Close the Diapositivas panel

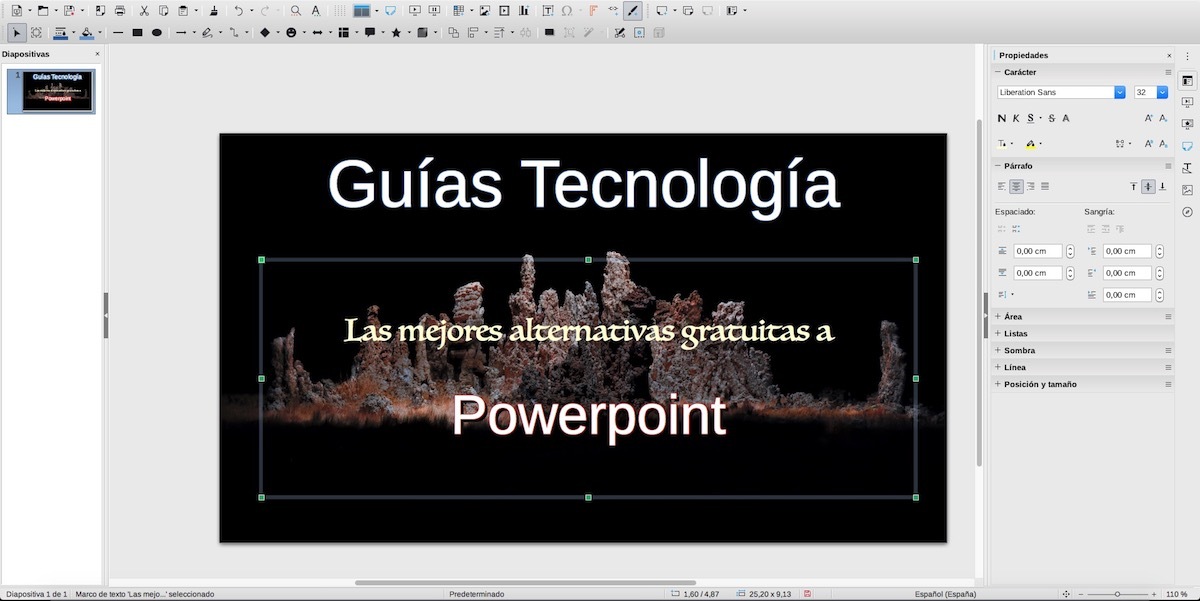click(x=97, y=54)
